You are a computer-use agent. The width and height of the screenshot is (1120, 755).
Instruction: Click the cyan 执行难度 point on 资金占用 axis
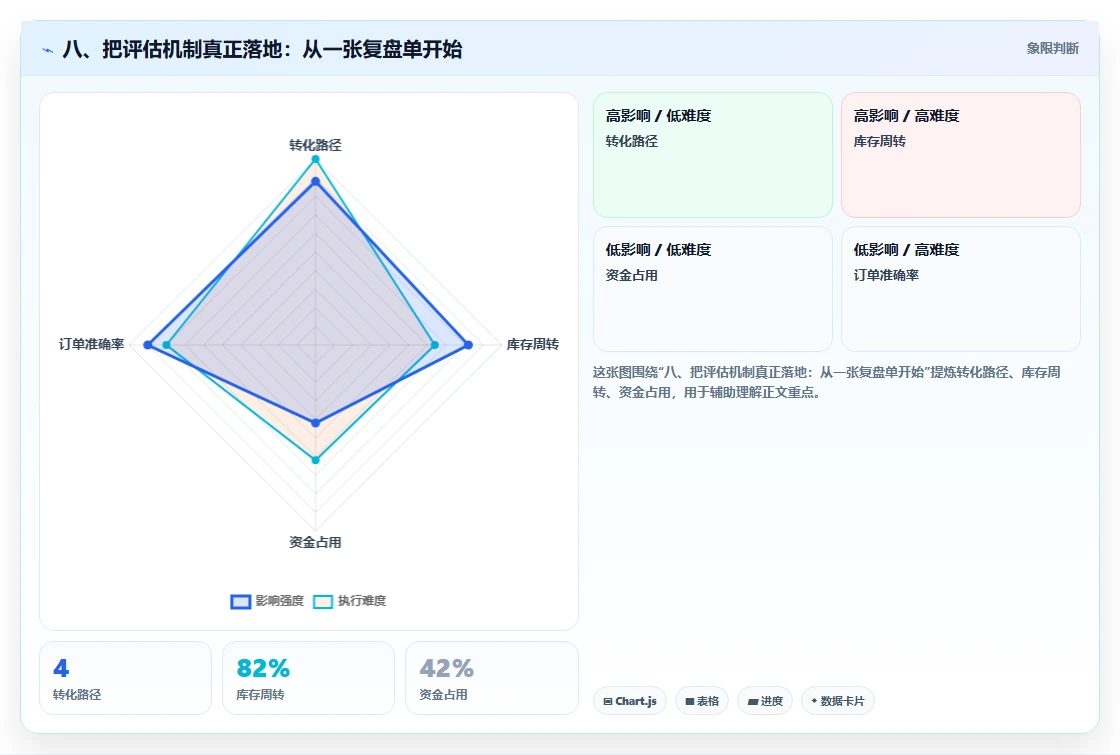tap(315, 460)
